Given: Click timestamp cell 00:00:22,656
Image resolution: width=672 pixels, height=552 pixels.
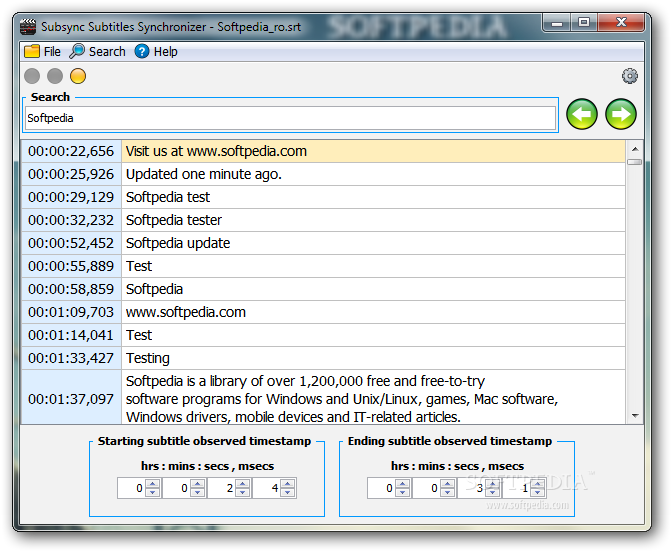Looking at the screenshot, I should click(x=71, y=151).
